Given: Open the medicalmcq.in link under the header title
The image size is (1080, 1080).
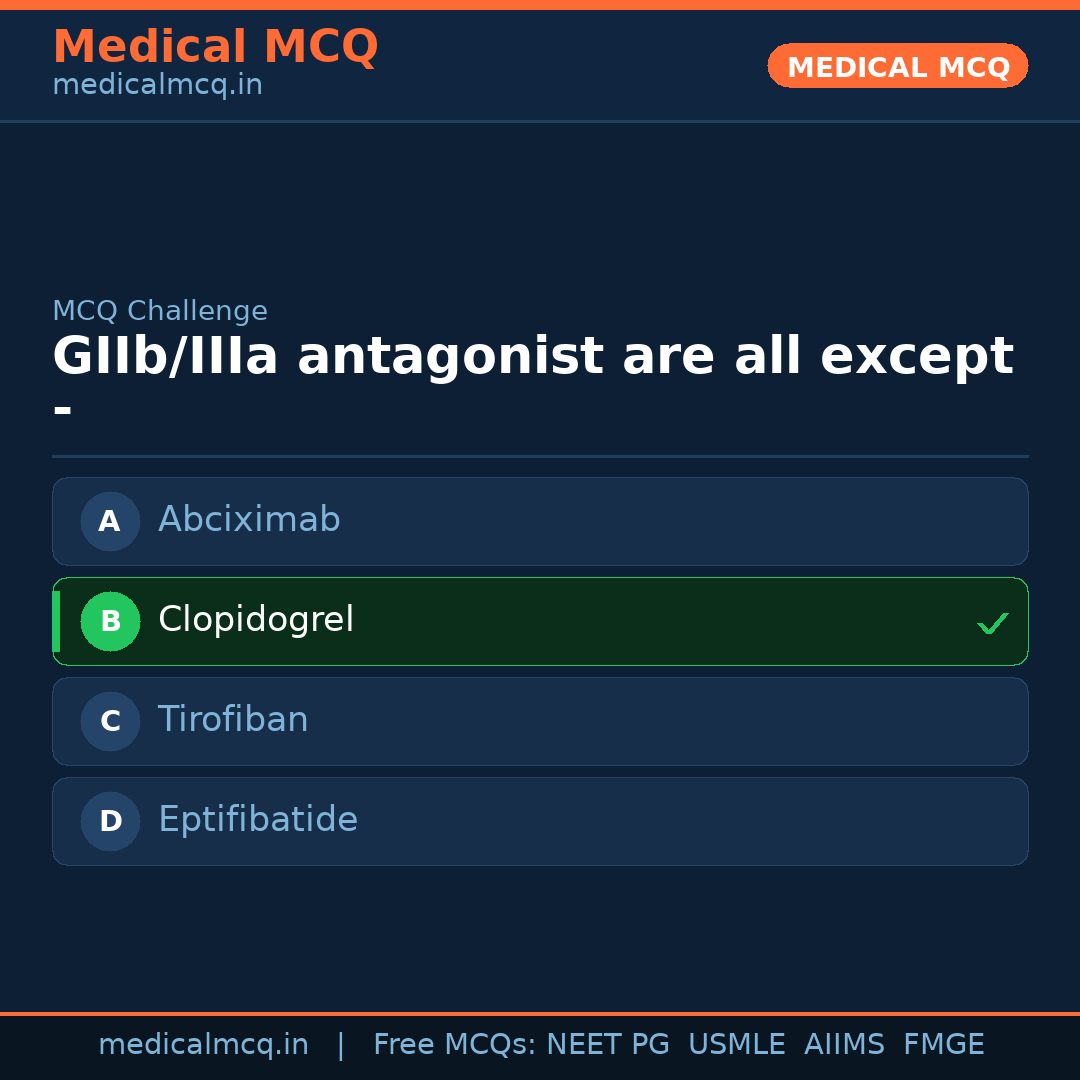Looking at the screenshot, I should point(157,85).
